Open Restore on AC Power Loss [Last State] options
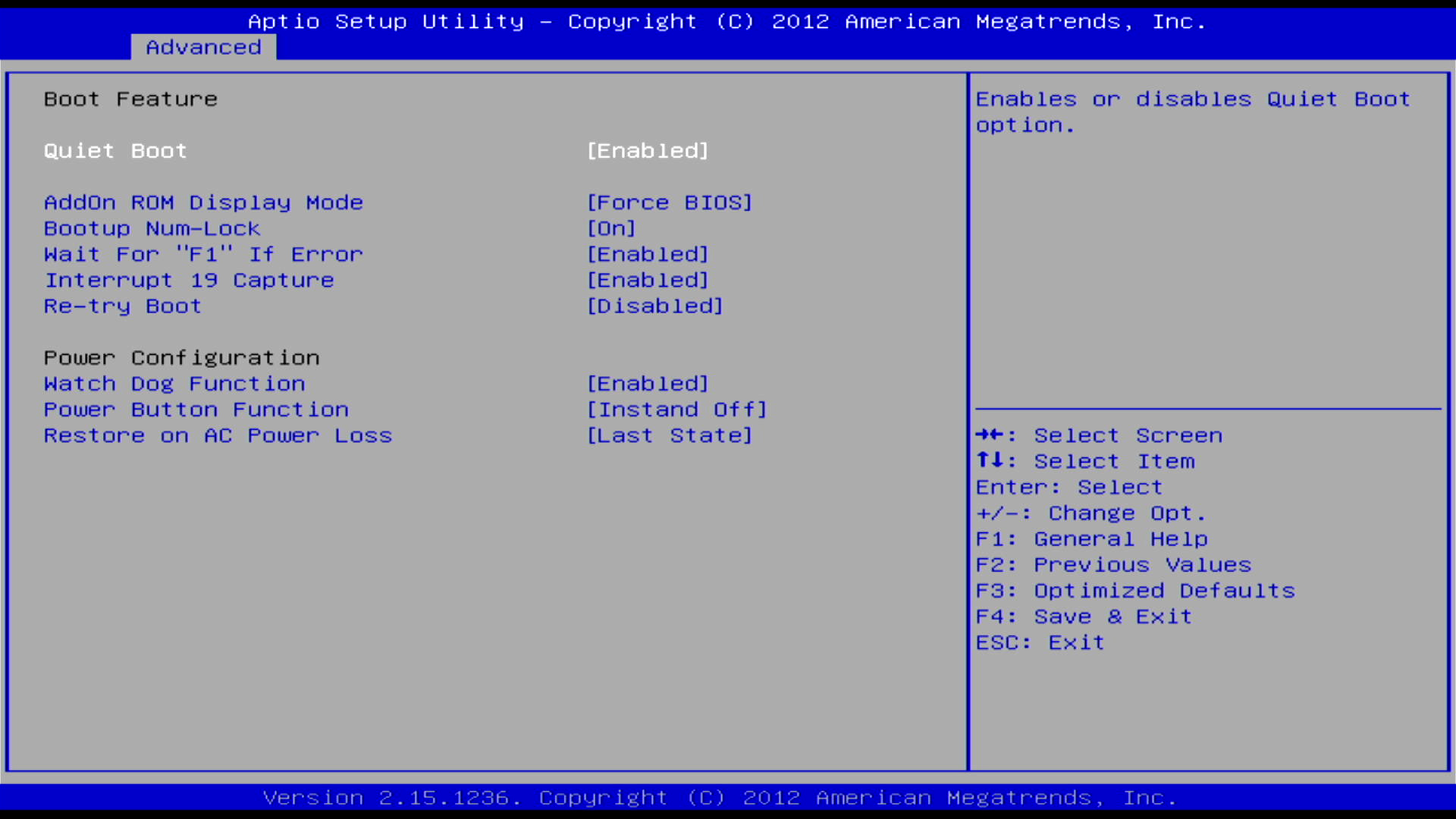The height and width of the screenshot is (819, 1456). pos(669,435)
